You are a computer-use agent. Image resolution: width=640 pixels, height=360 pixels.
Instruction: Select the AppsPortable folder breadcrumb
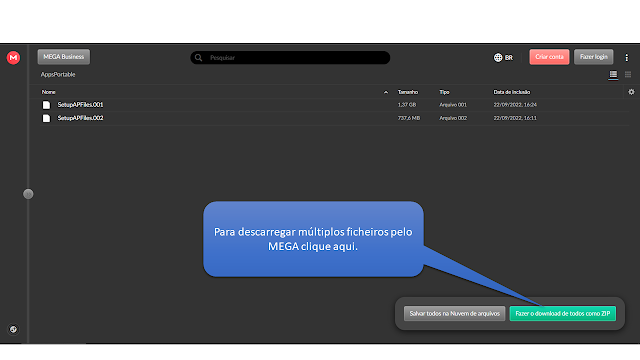[x=58, y=74]
